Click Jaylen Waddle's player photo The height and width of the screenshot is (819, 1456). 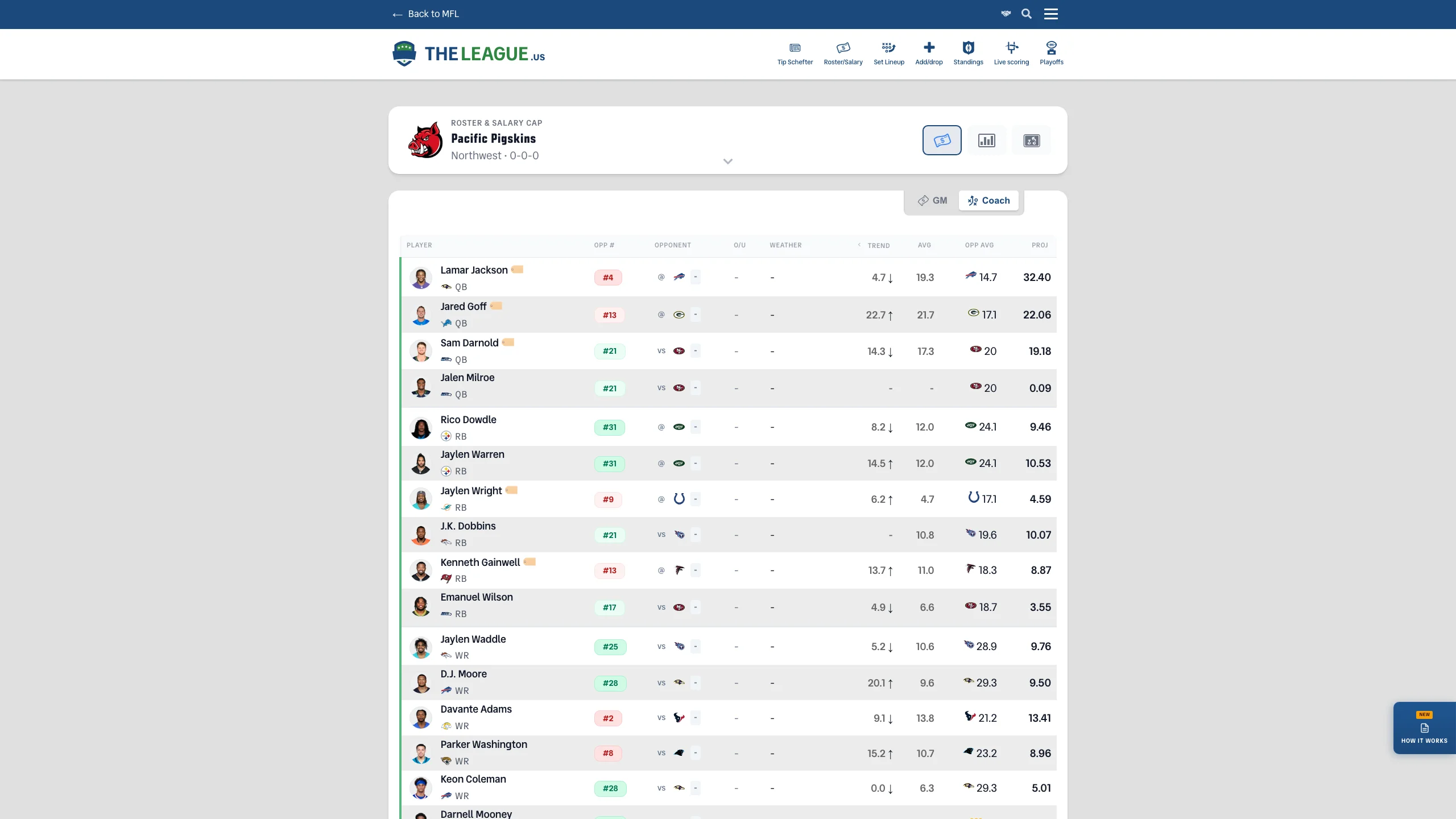[x=421, y=647]
